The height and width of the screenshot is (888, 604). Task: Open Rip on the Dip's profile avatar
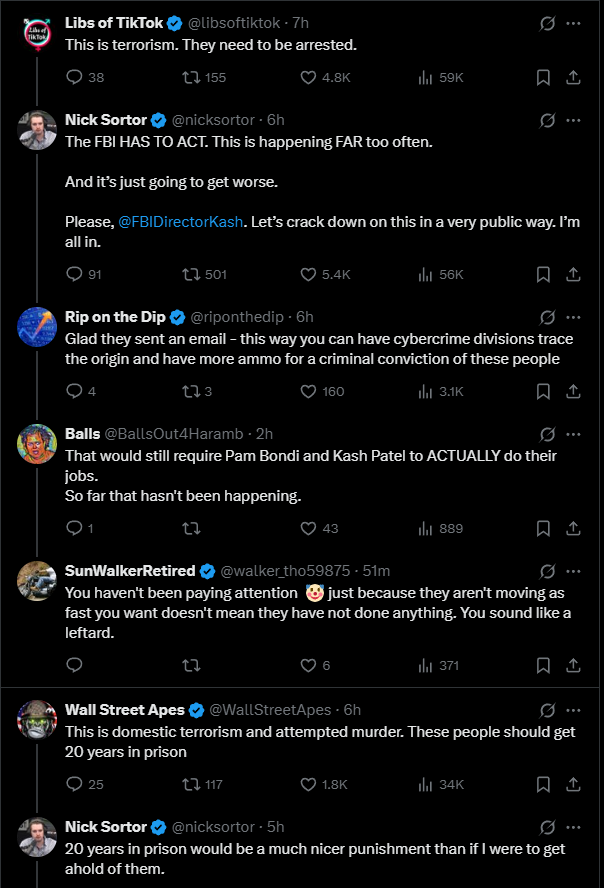coord(37,327)
